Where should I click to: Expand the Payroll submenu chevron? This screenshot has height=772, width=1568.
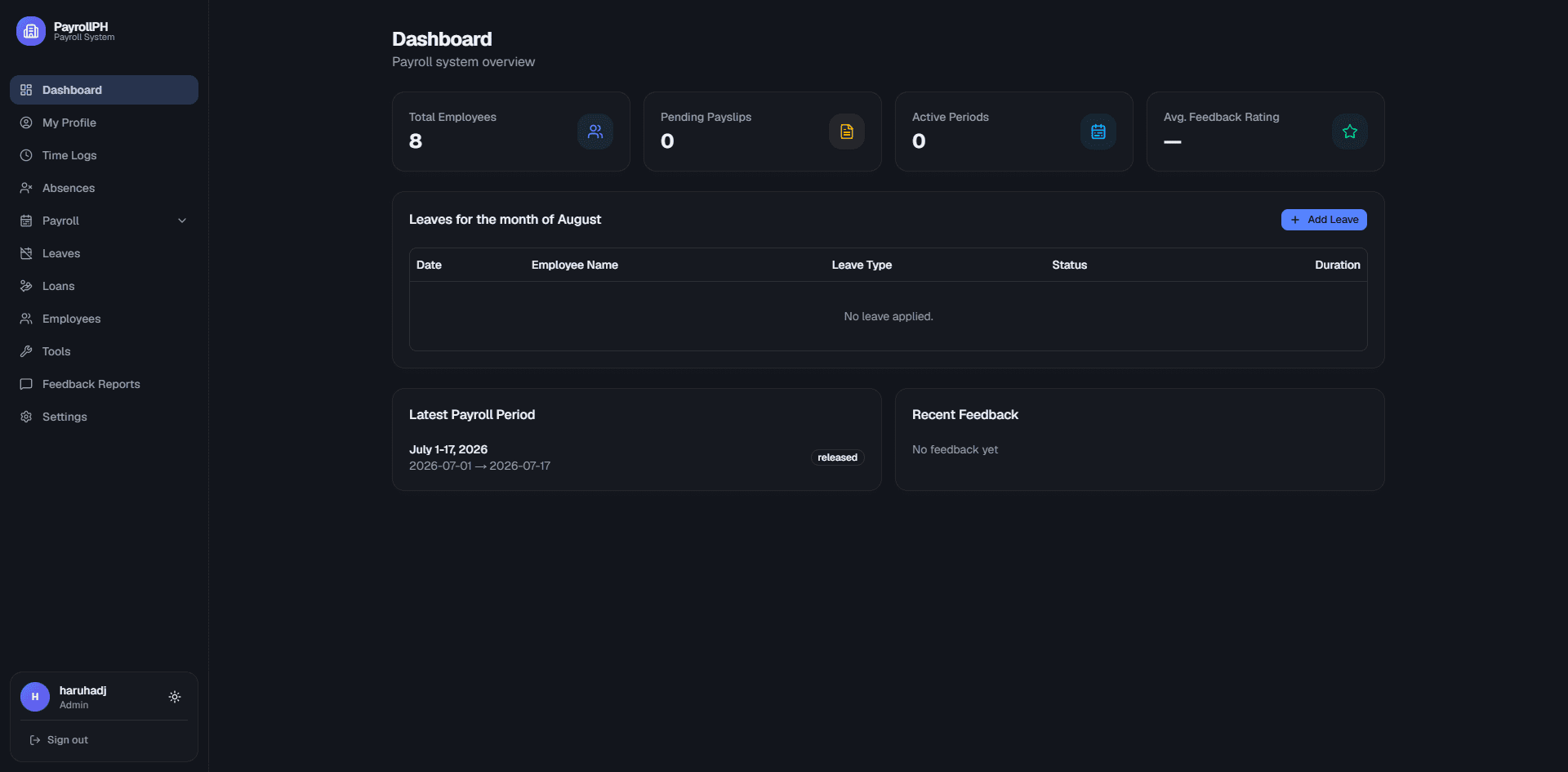[x=182, y=221]
